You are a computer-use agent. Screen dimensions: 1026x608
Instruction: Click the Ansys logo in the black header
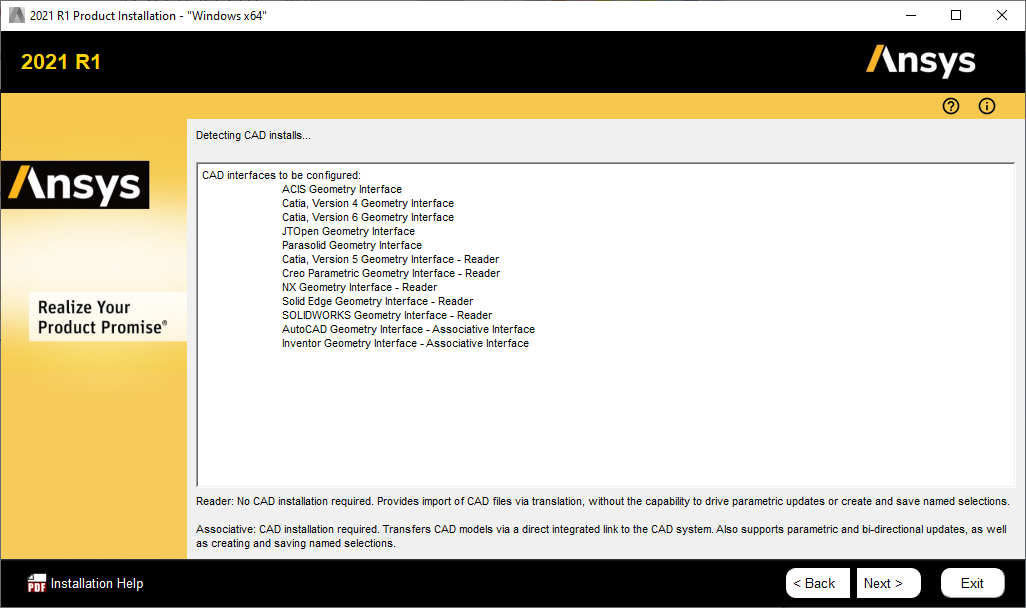click(x=920, y=62)
